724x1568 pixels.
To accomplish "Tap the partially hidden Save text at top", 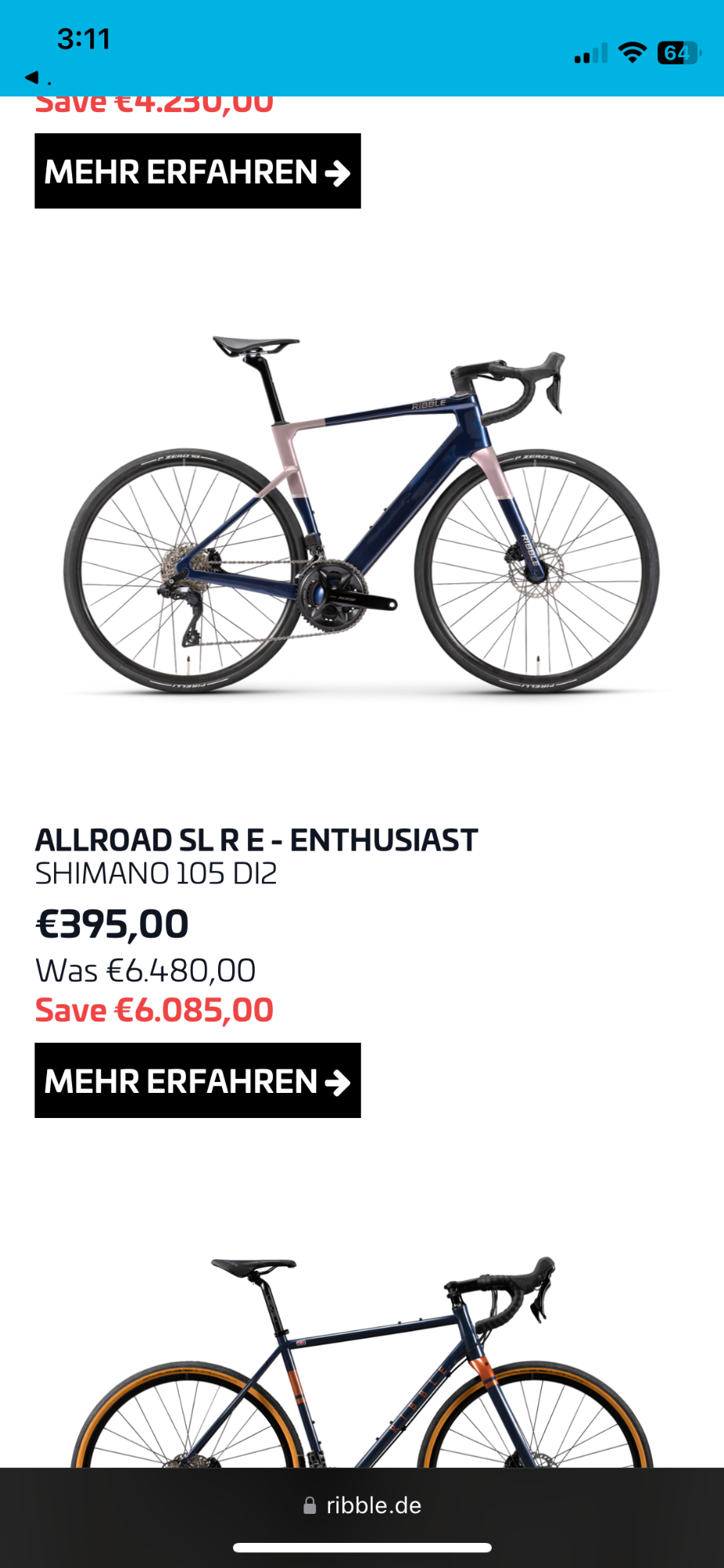I will coord(155,105).
